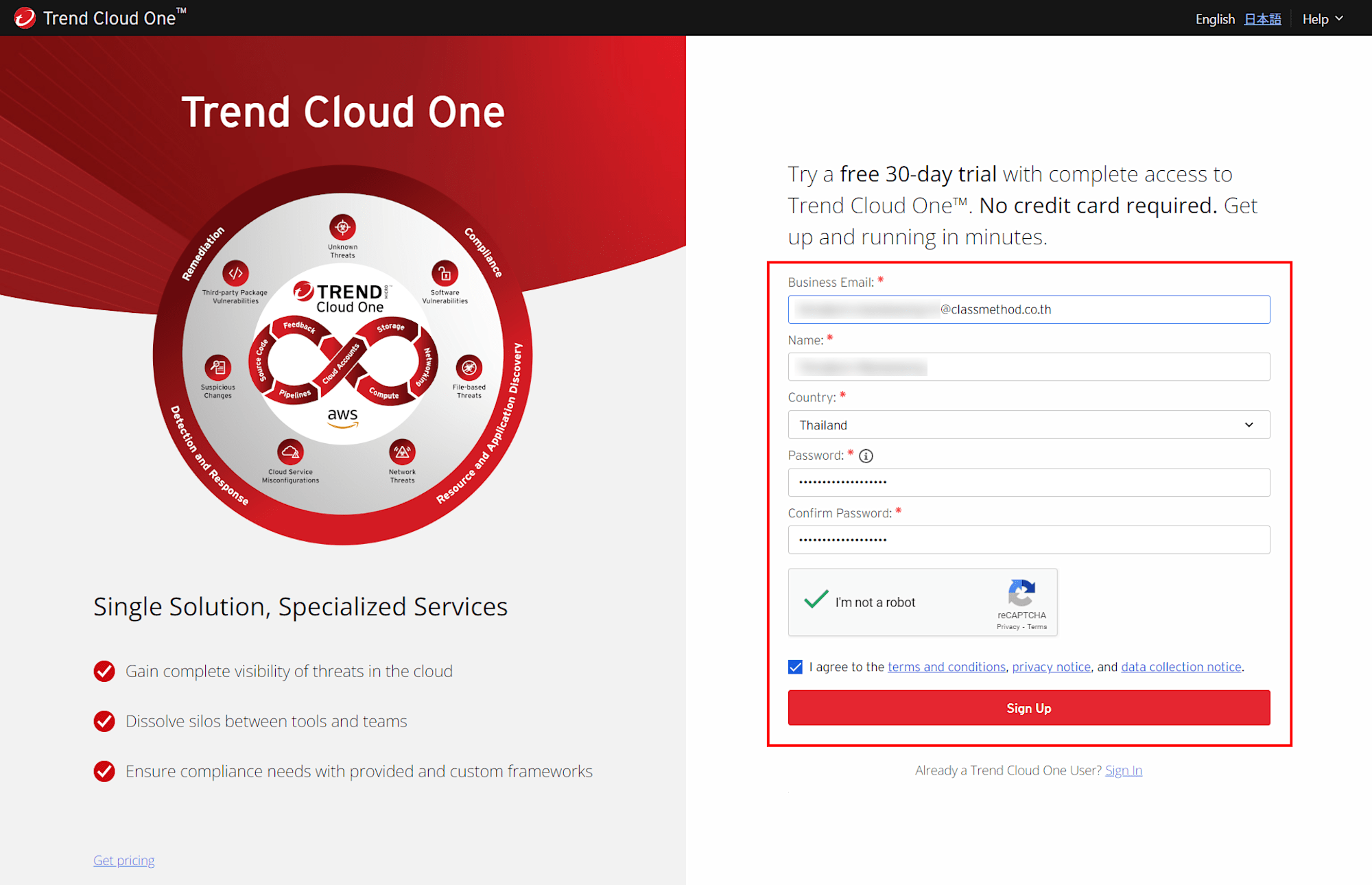Click 'Resource and Application Discovery' ring label

point(481,423)
